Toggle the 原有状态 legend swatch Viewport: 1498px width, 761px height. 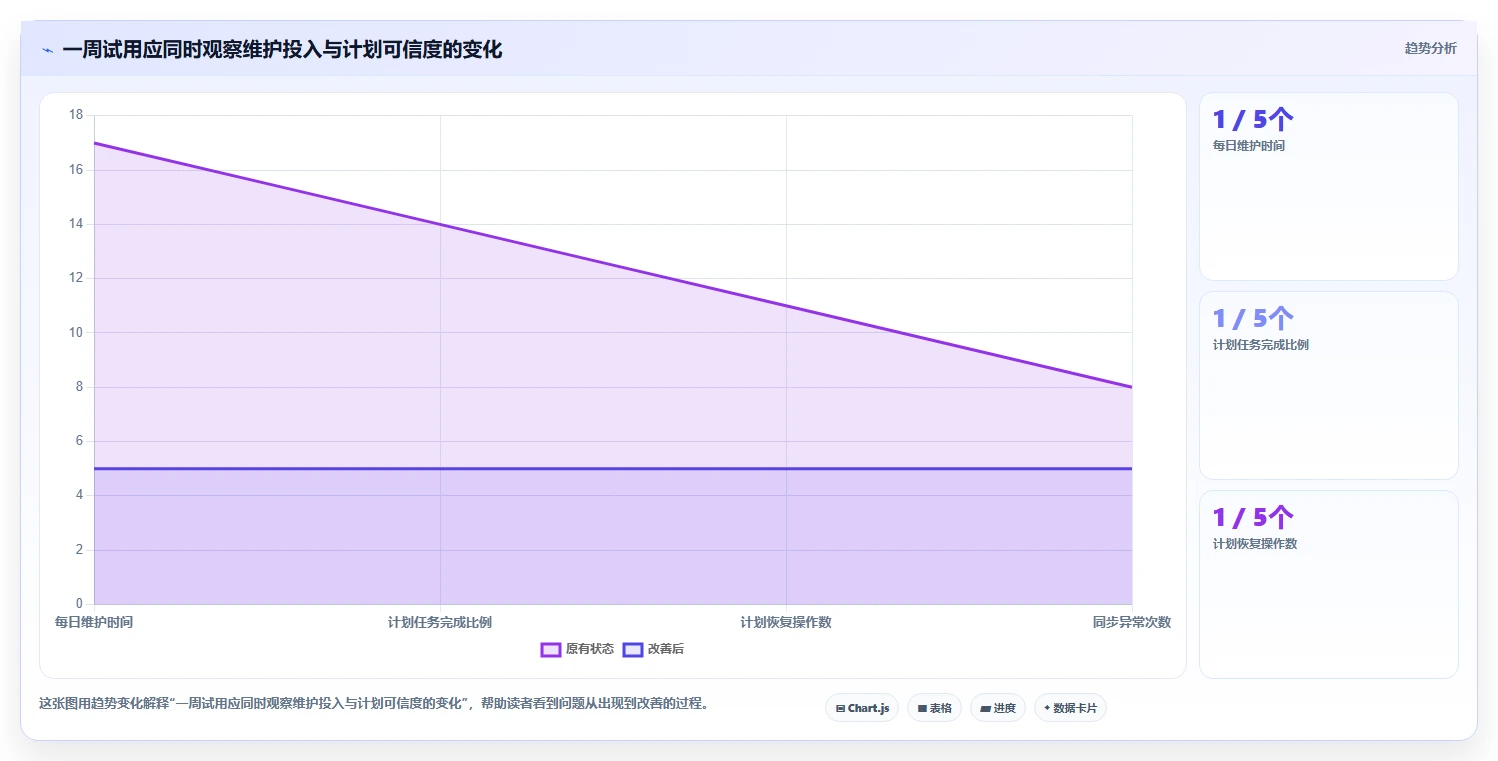pyautogui.click(x=550, y=649)
